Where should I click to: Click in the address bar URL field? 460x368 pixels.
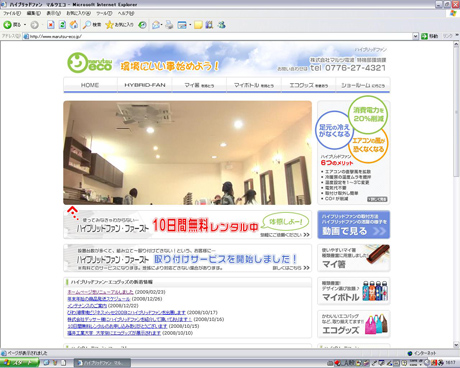click(x=220, y=36)
